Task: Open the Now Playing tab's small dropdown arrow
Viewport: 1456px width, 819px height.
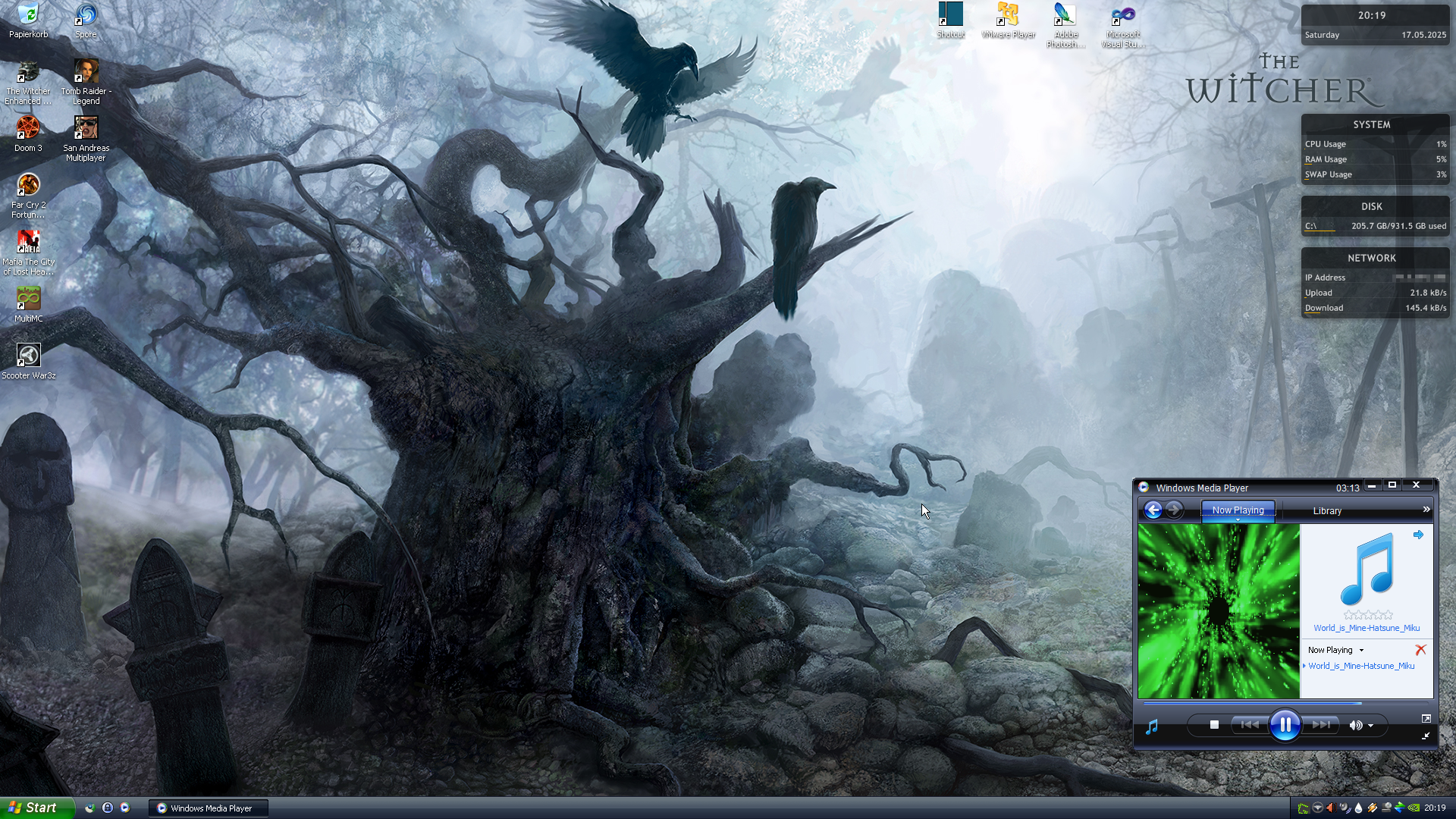Action: pyautogui.click(x=1238, y=520)
